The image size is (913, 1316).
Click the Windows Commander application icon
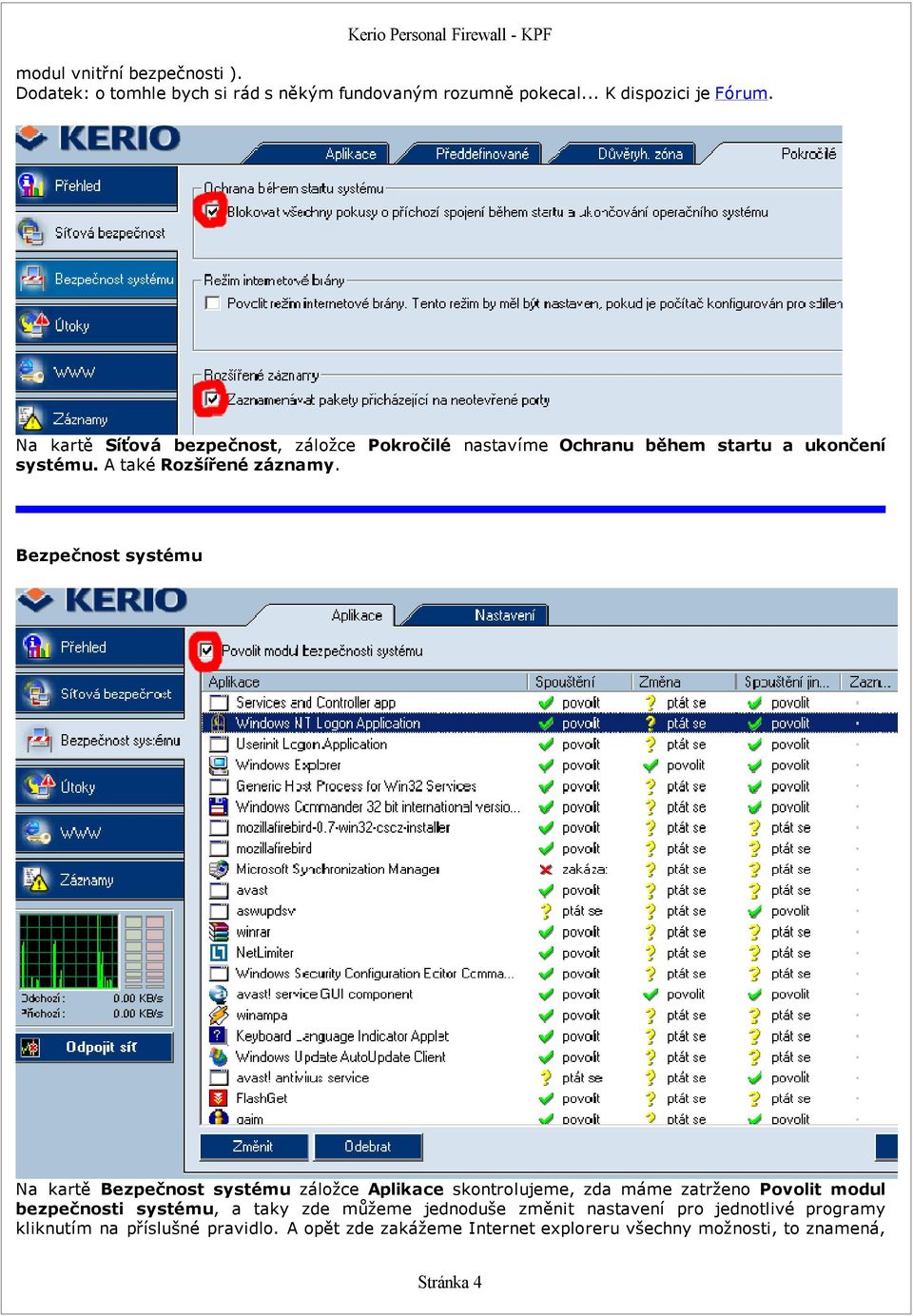point(220,806)
